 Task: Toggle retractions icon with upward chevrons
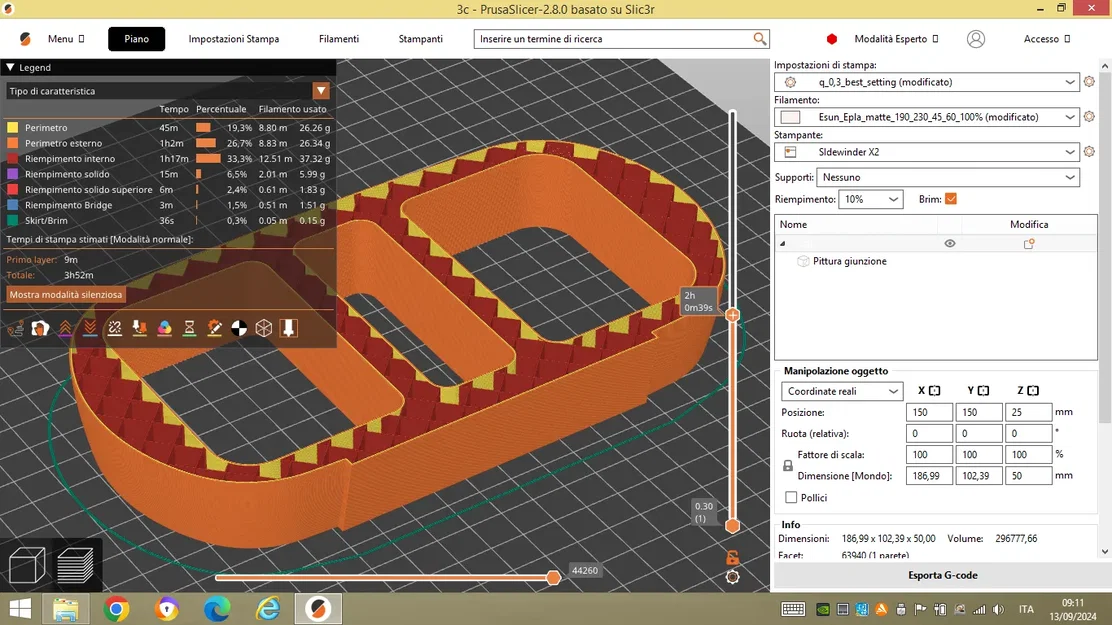65,328
